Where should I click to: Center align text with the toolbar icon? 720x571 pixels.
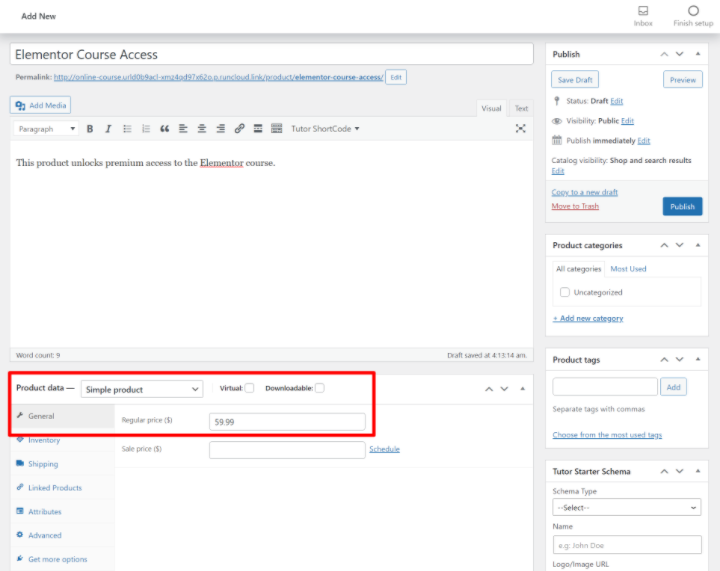(x=202, y=129)
